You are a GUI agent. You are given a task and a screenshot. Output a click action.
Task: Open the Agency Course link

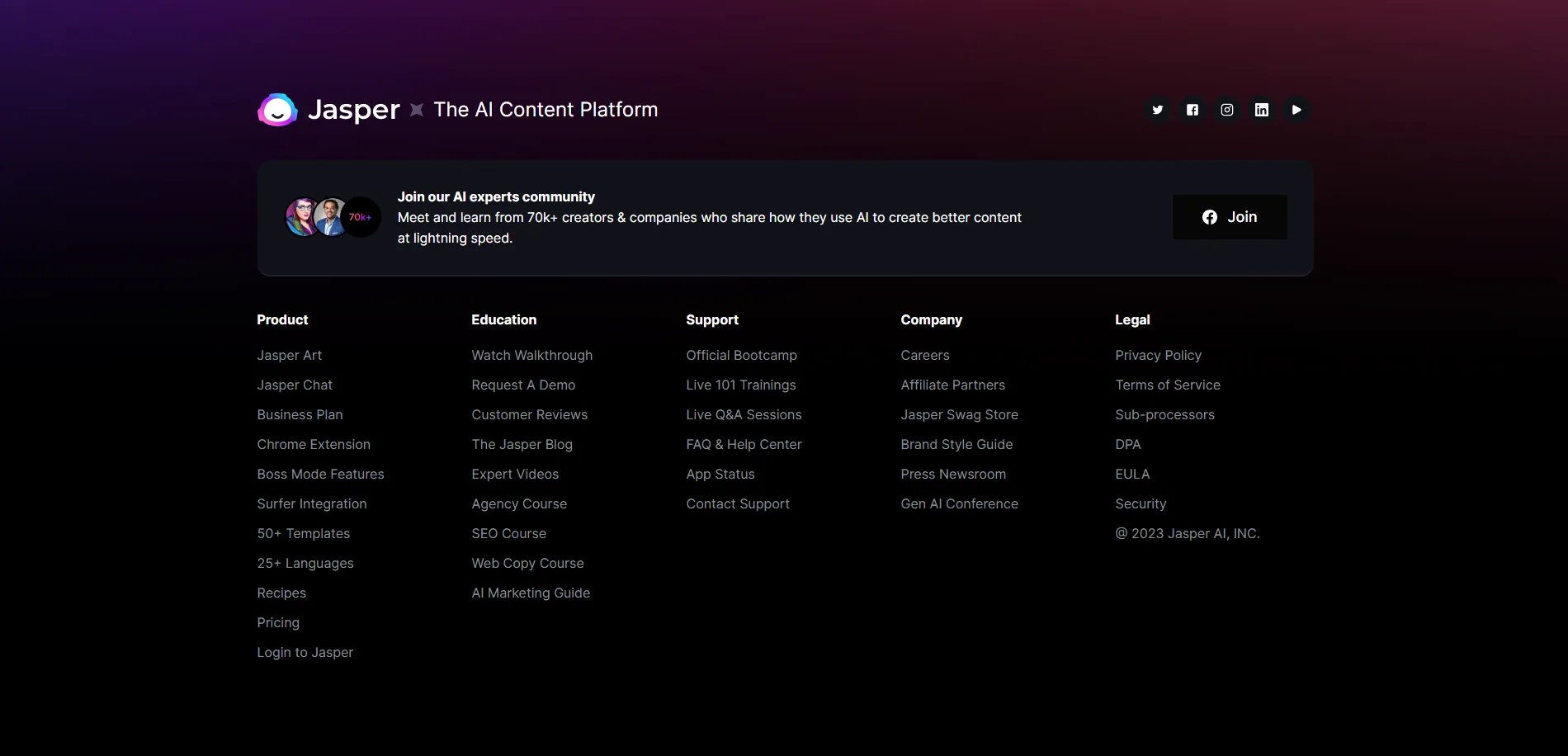pyautogui.click(x=519, y=503)
